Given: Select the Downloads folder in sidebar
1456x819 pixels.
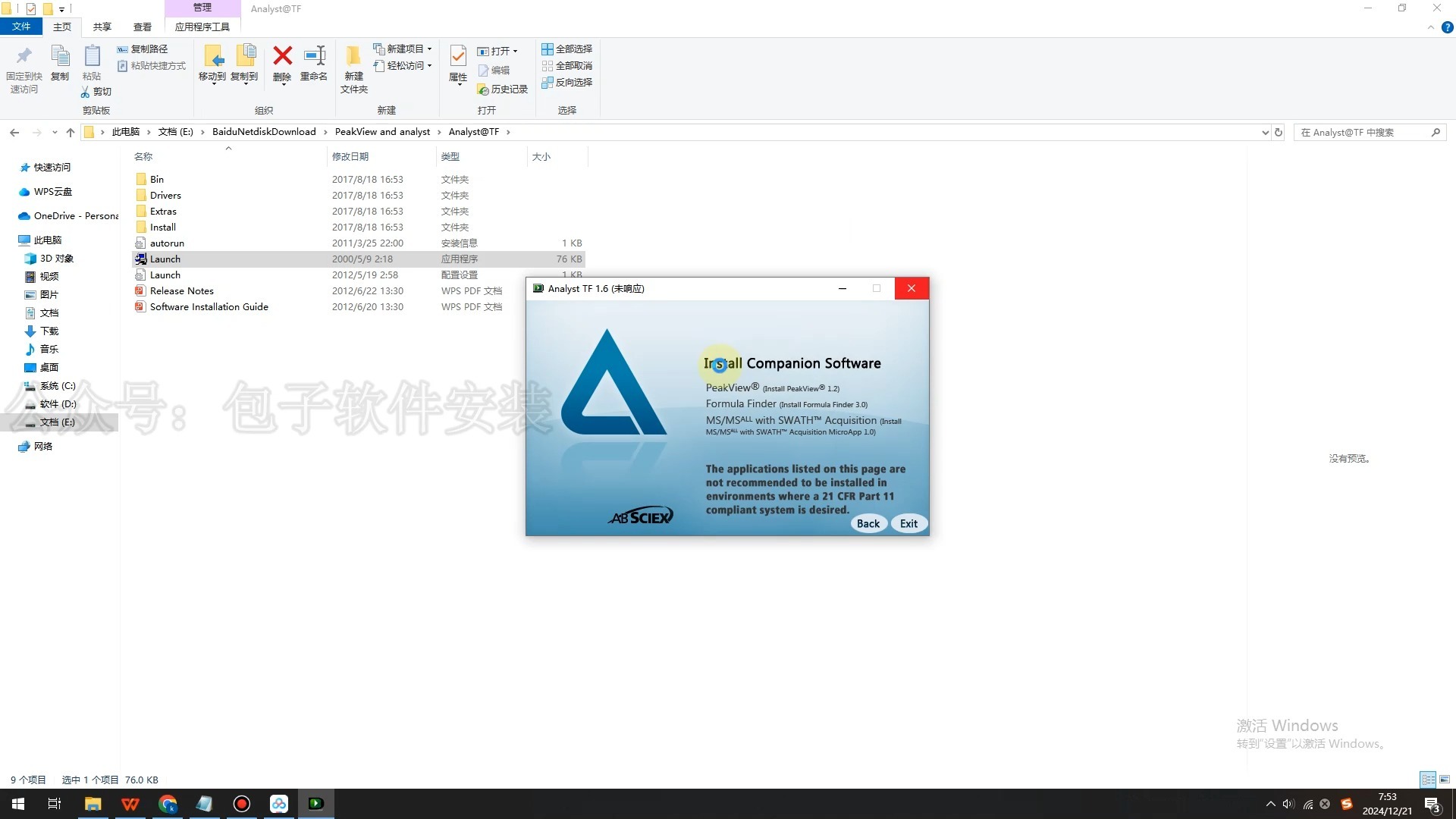Looking at the screenshot, I should pyautogui.click(x=49, y=331).
